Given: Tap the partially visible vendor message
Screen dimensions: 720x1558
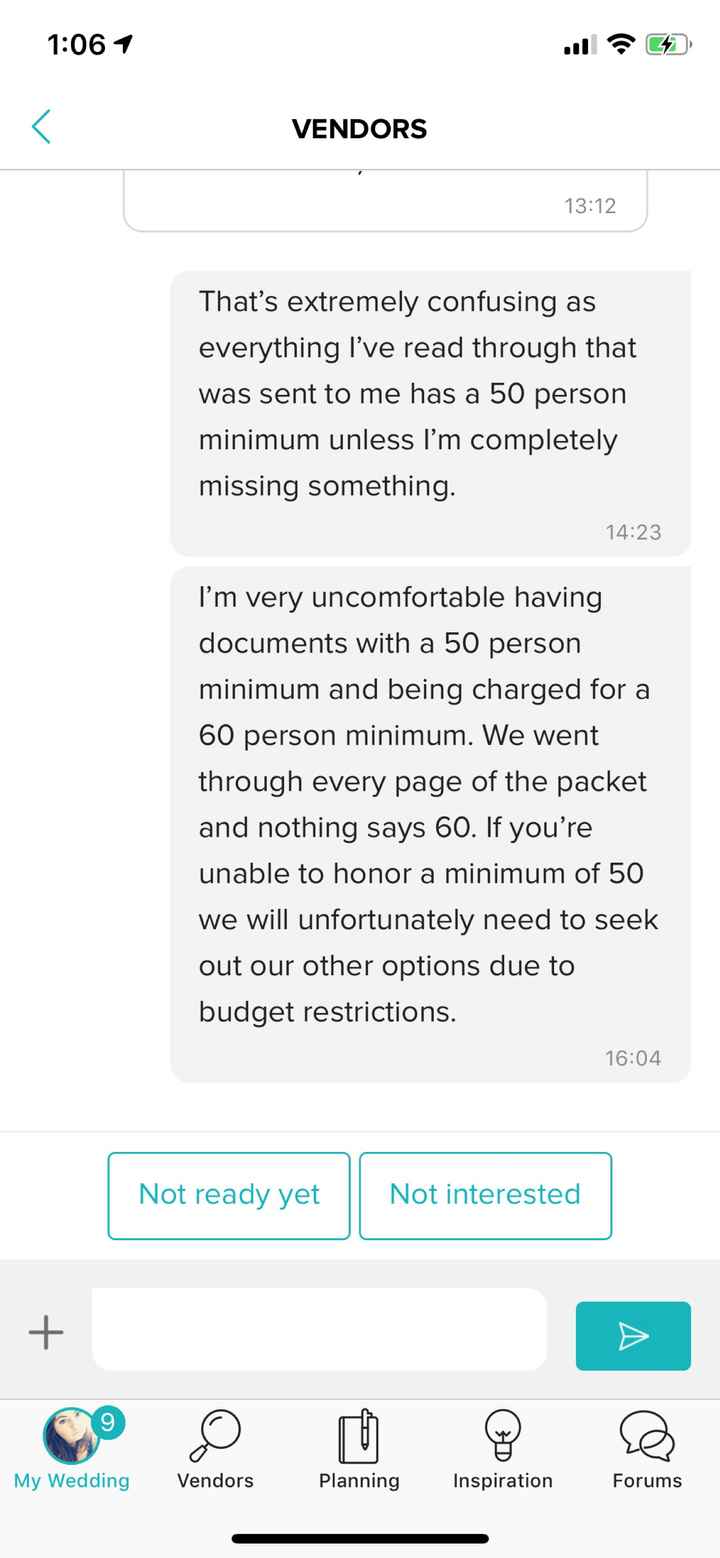Looking at the screenshot, I should pyautogui.click(x=385, y=202).
